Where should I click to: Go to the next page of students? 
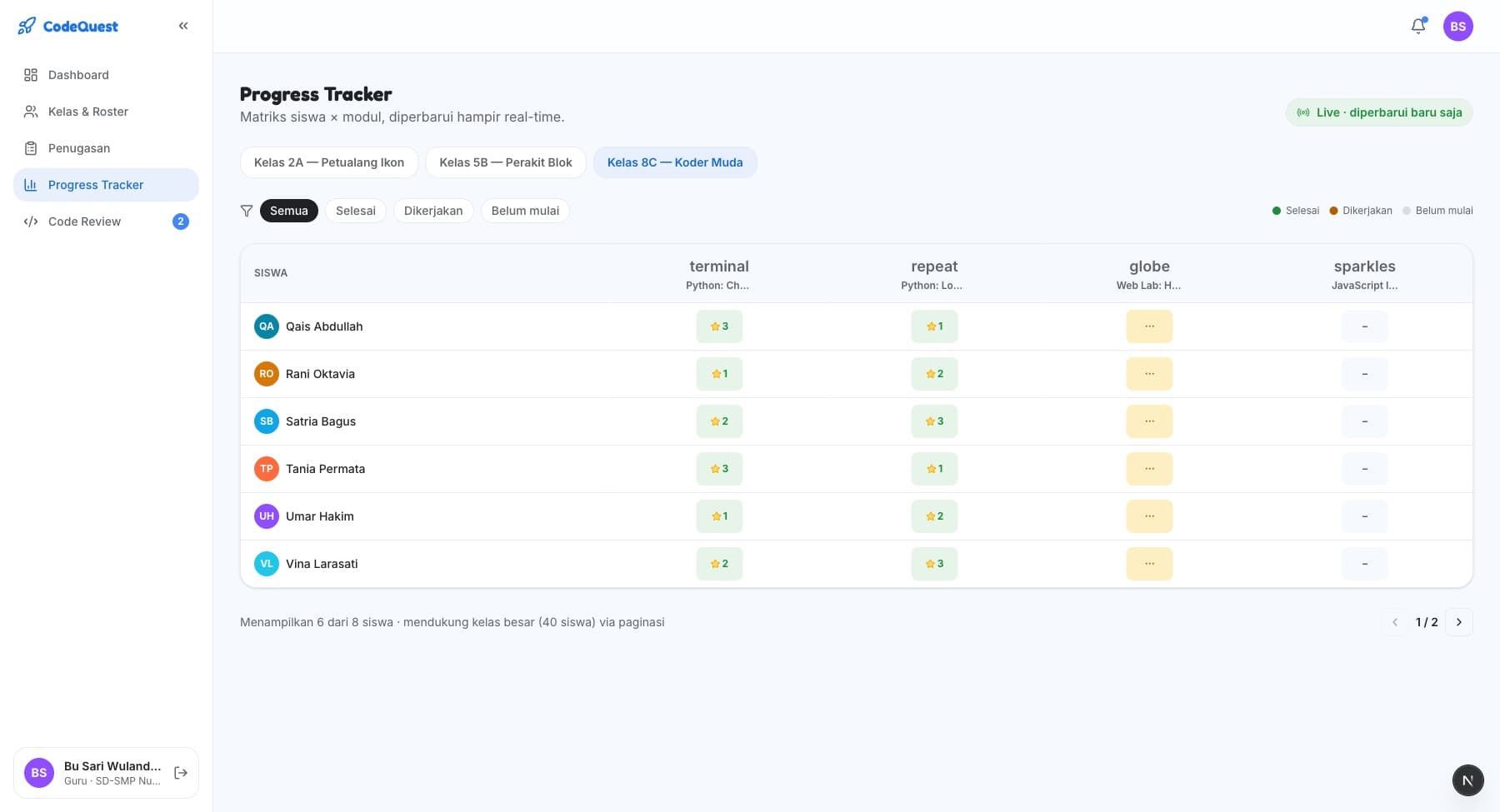click(1459, 622)
